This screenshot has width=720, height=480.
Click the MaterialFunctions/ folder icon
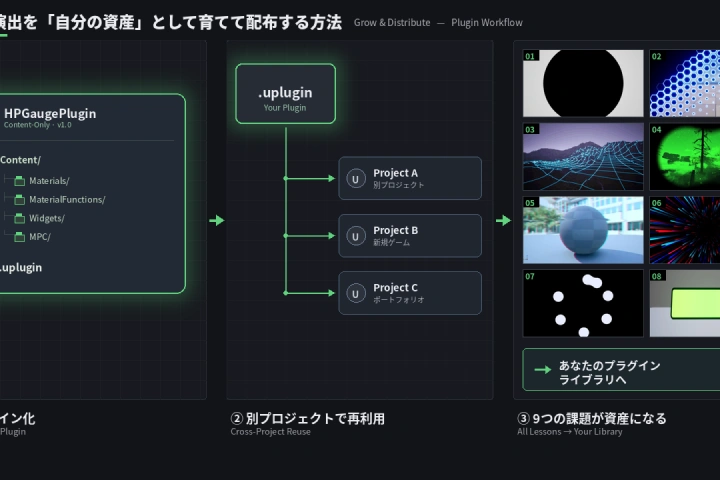coord(19,200)
